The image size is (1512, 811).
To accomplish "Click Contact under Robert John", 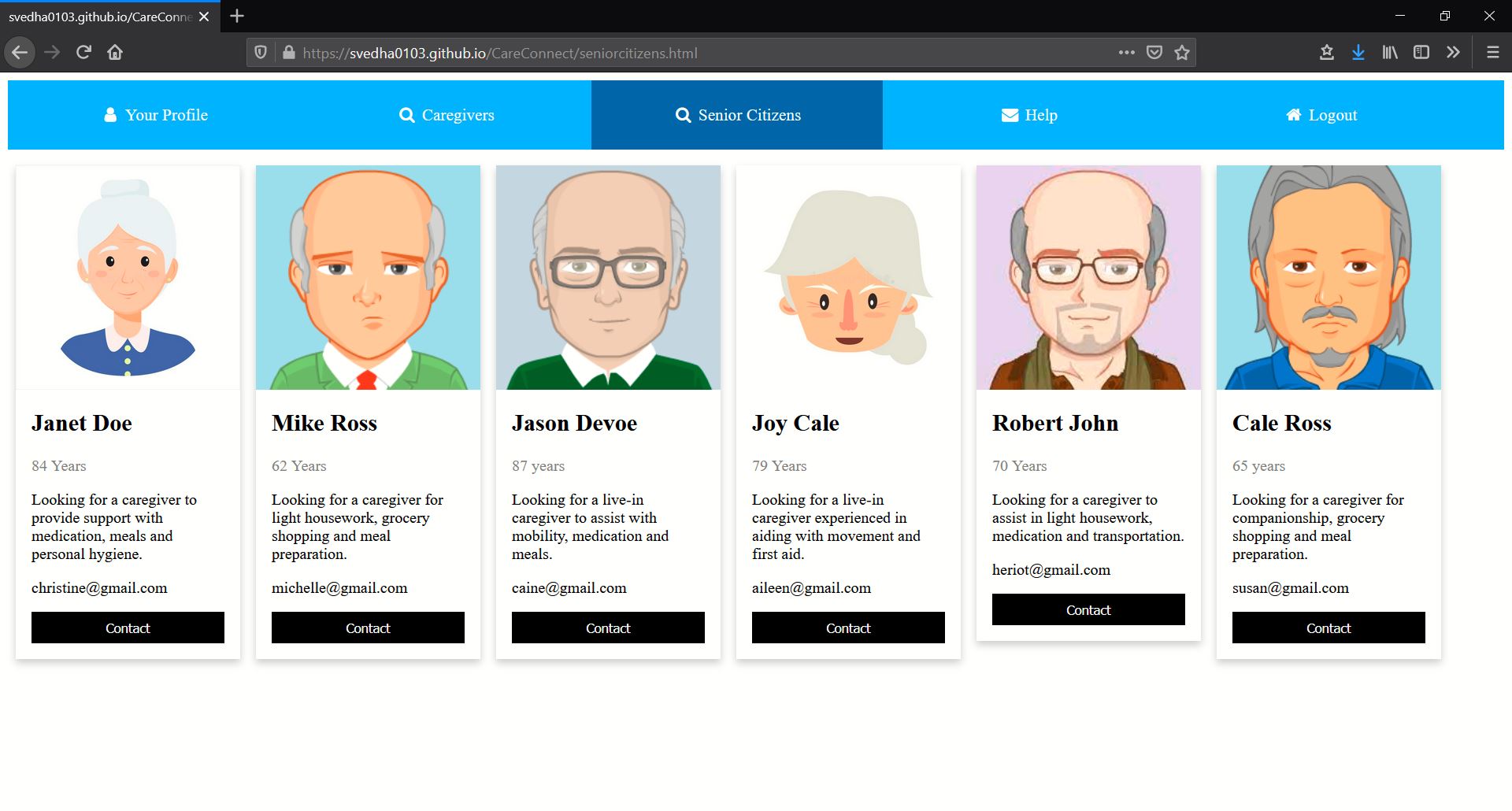I will point(1088,609).
